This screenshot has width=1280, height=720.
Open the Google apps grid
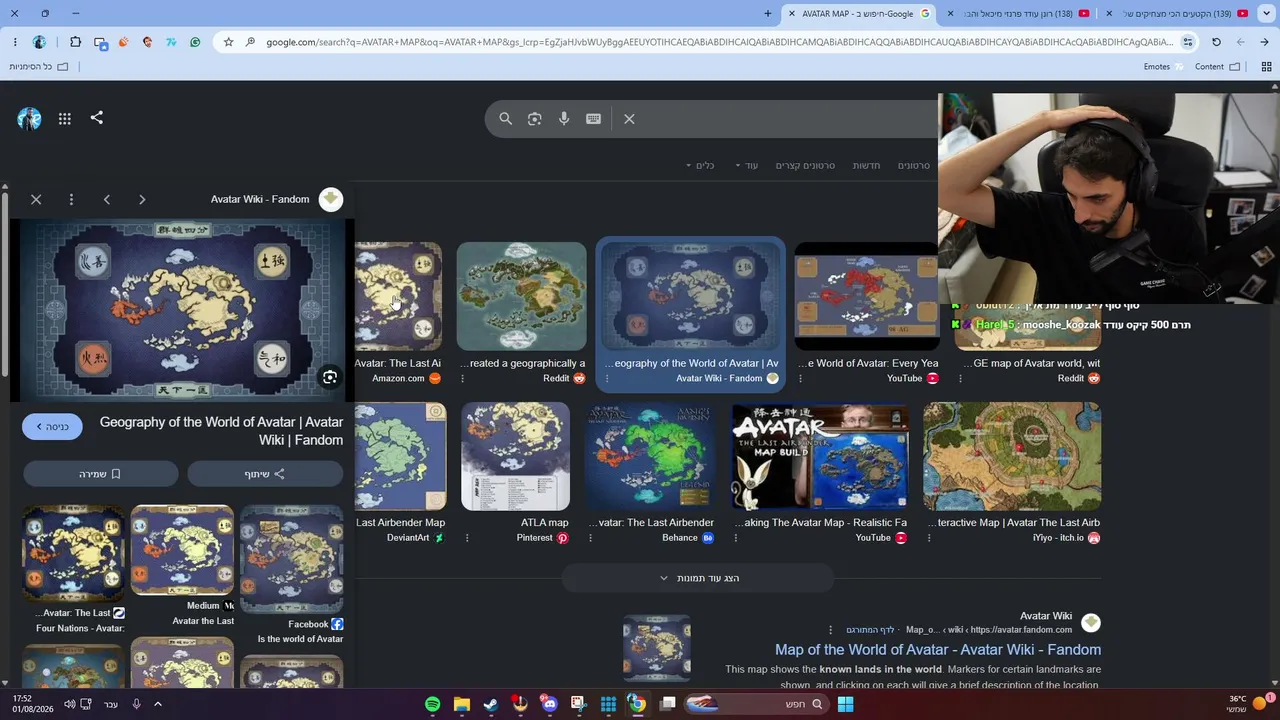(65, 119)
